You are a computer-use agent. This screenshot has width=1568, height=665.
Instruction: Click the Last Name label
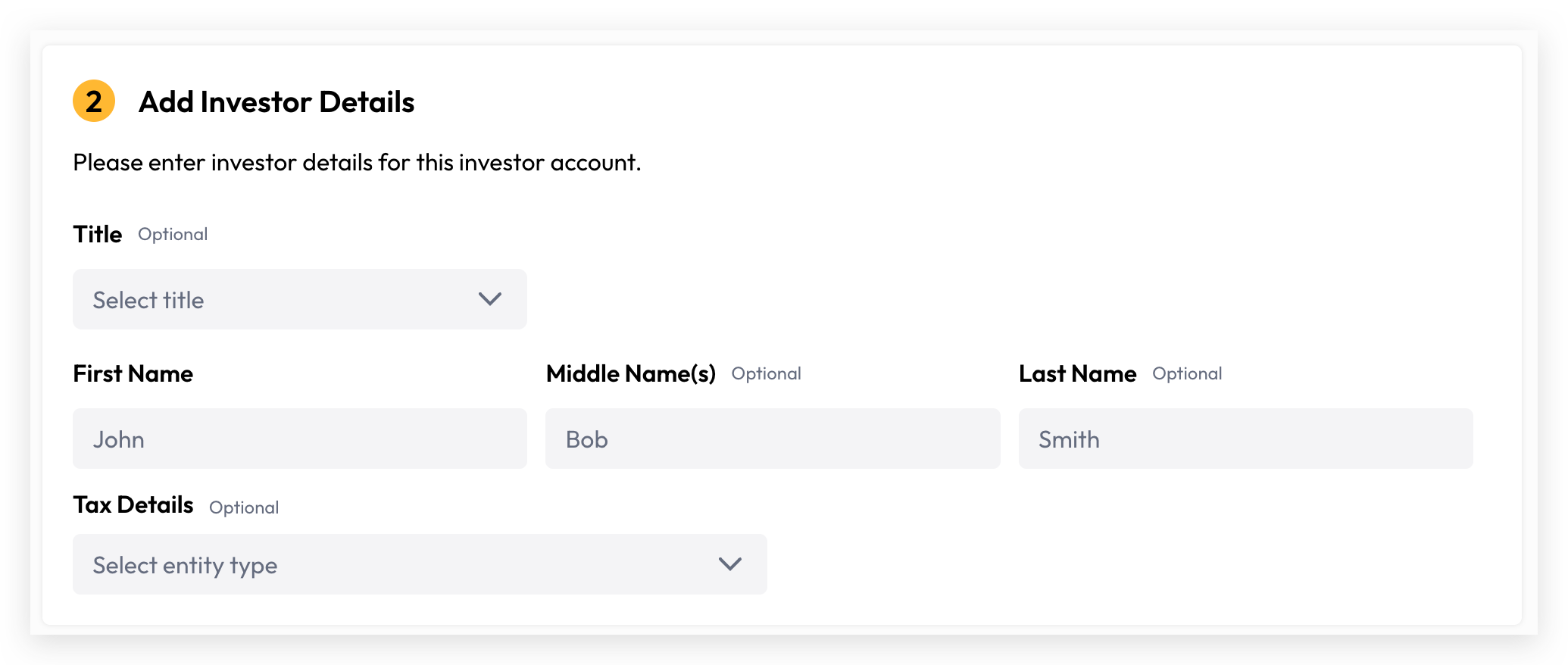(x=1078, y=373)
